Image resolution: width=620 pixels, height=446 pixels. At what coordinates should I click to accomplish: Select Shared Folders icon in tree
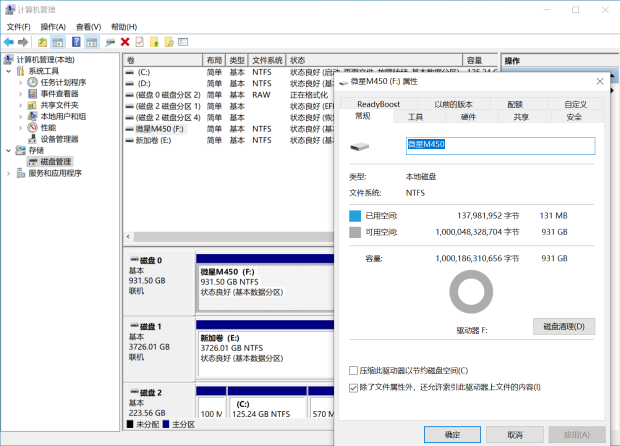pos(32,105)
